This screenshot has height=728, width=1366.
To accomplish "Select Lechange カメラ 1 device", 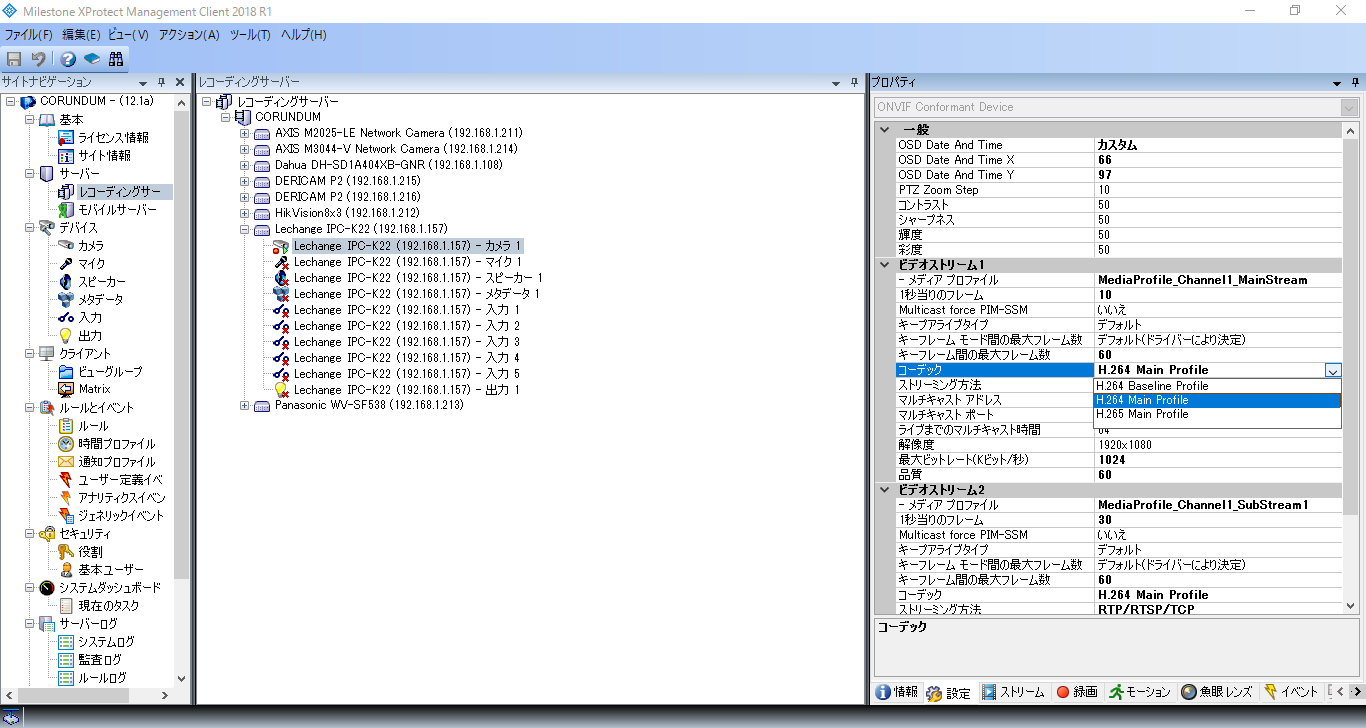I will tap(408, 246).
